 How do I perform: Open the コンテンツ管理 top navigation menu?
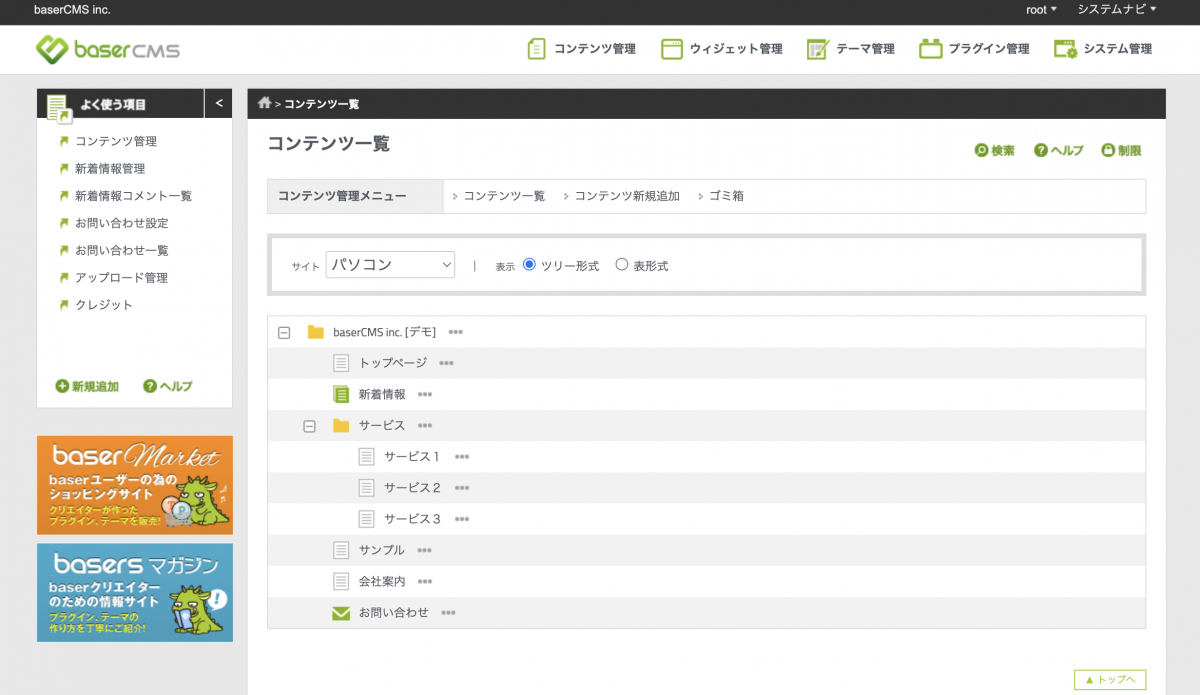tap(582, 49)
